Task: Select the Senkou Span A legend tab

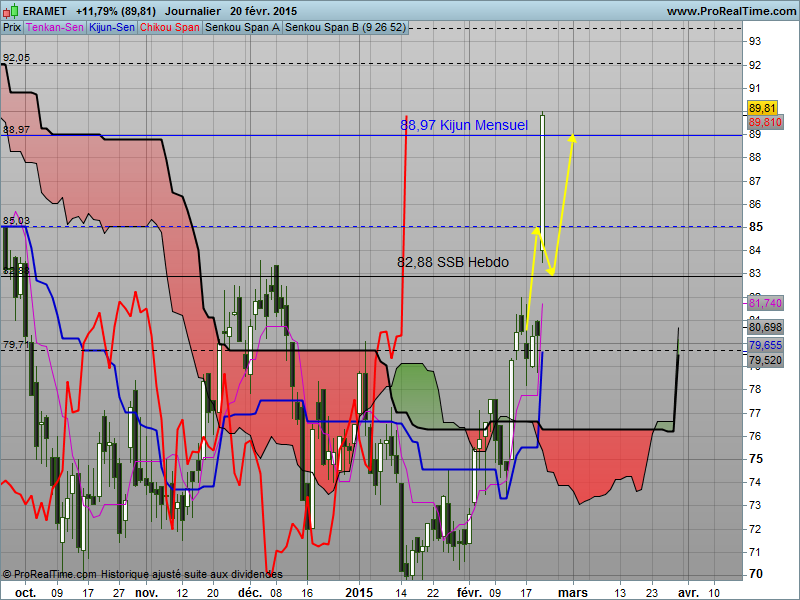Action: click(242, 28)
